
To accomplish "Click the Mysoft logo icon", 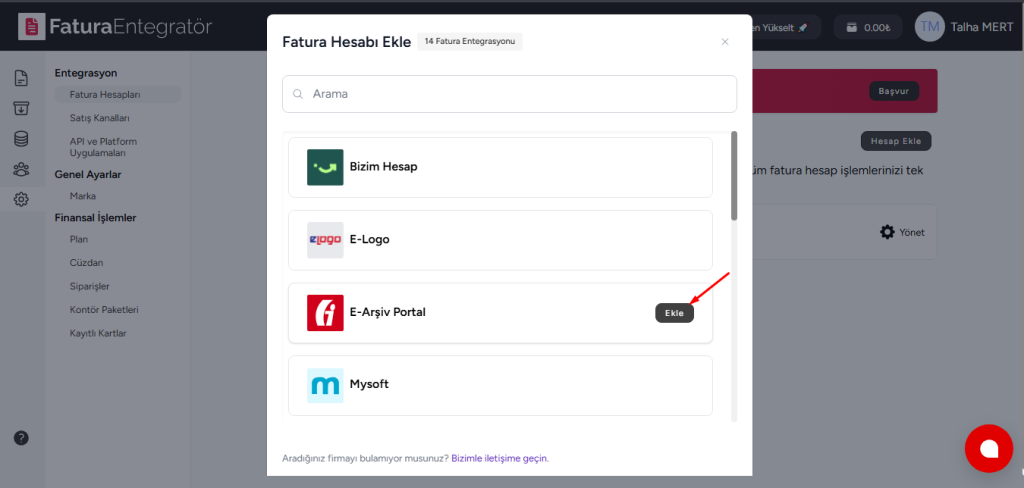I will click(x=325, y=385).
